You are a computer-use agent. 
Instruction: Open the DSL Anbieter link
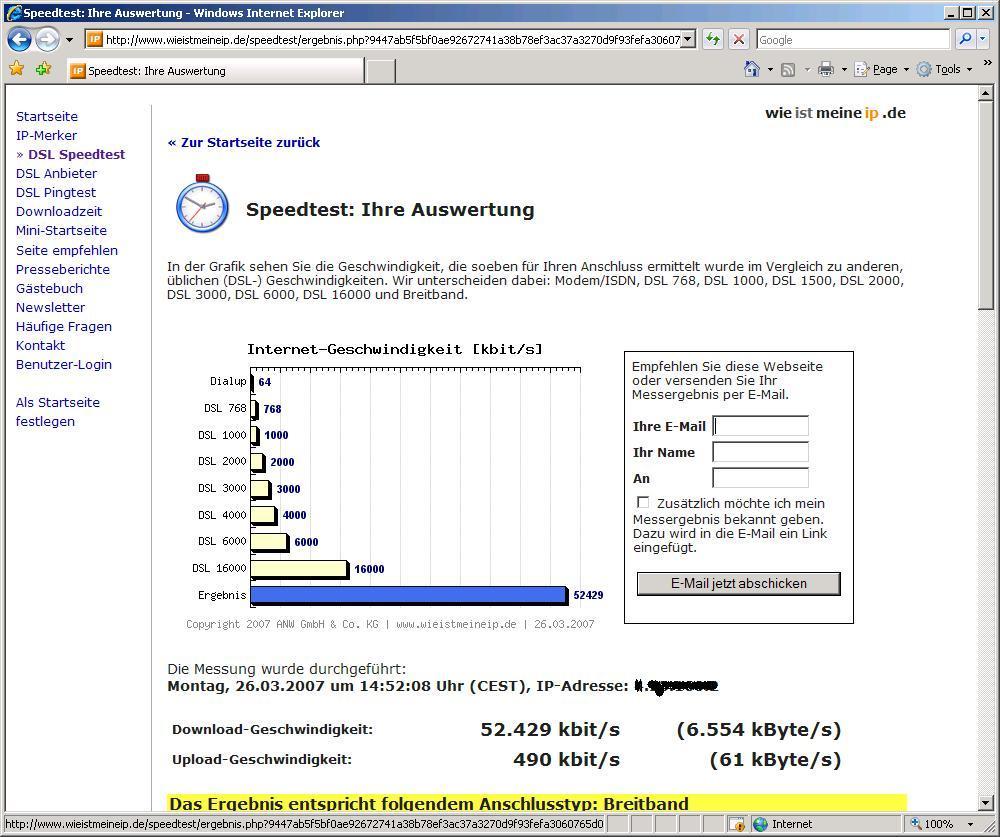coord(56,174)
